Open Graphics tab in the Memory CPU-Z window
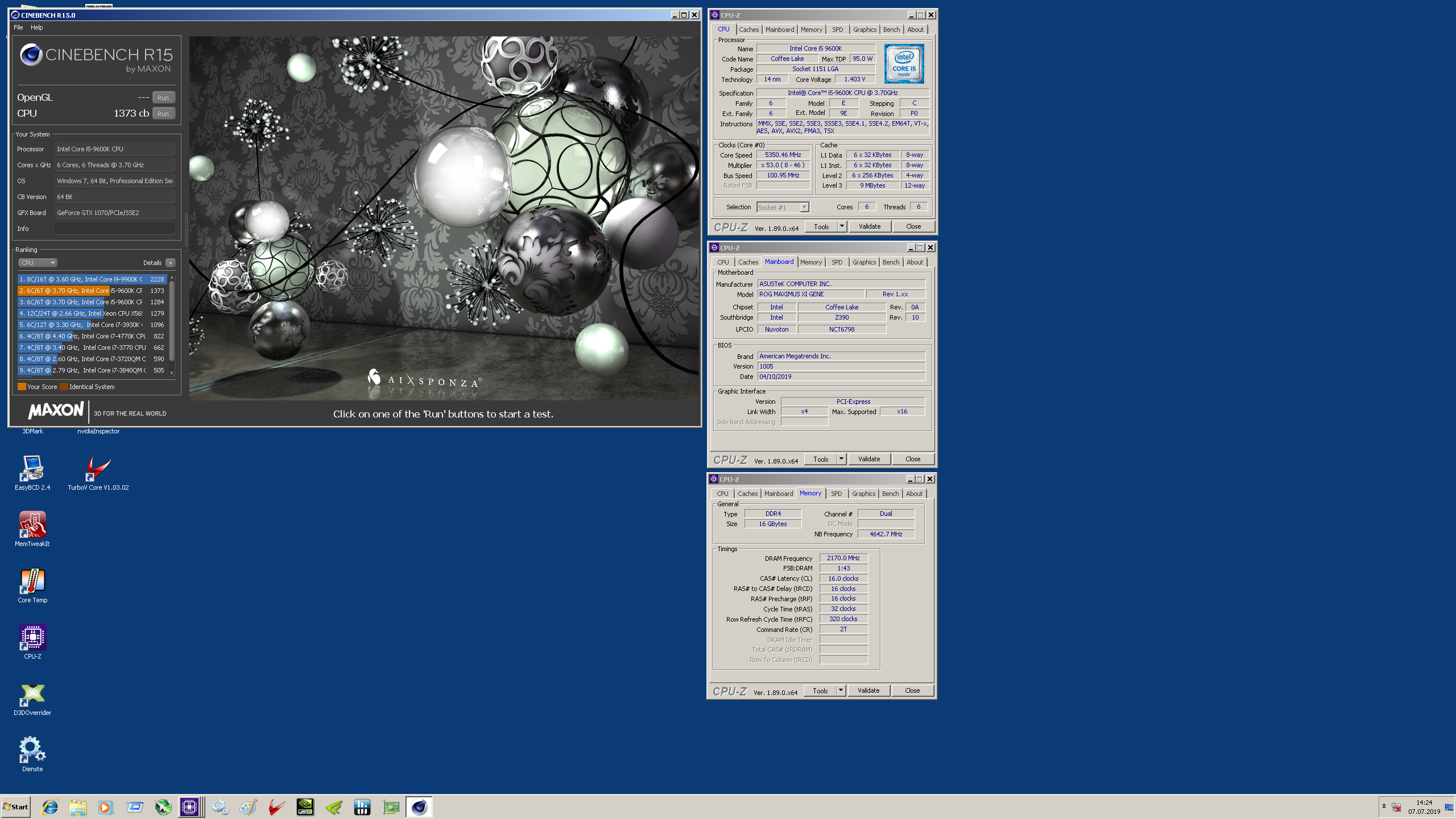 click(863, 494)
